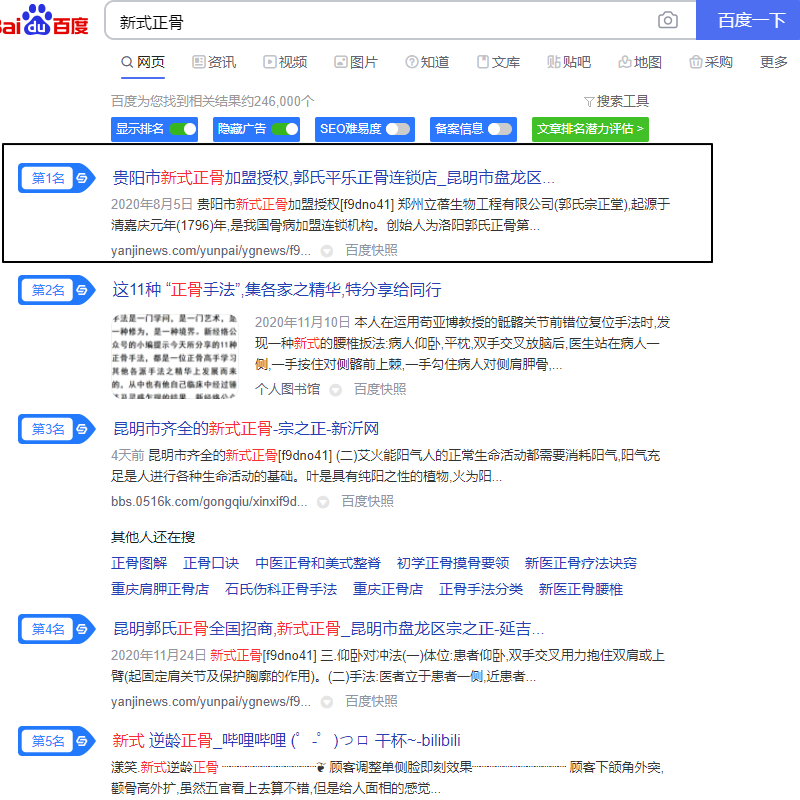Open 百度快照 of bbs.0516k.com result

(x=367, y=502)
